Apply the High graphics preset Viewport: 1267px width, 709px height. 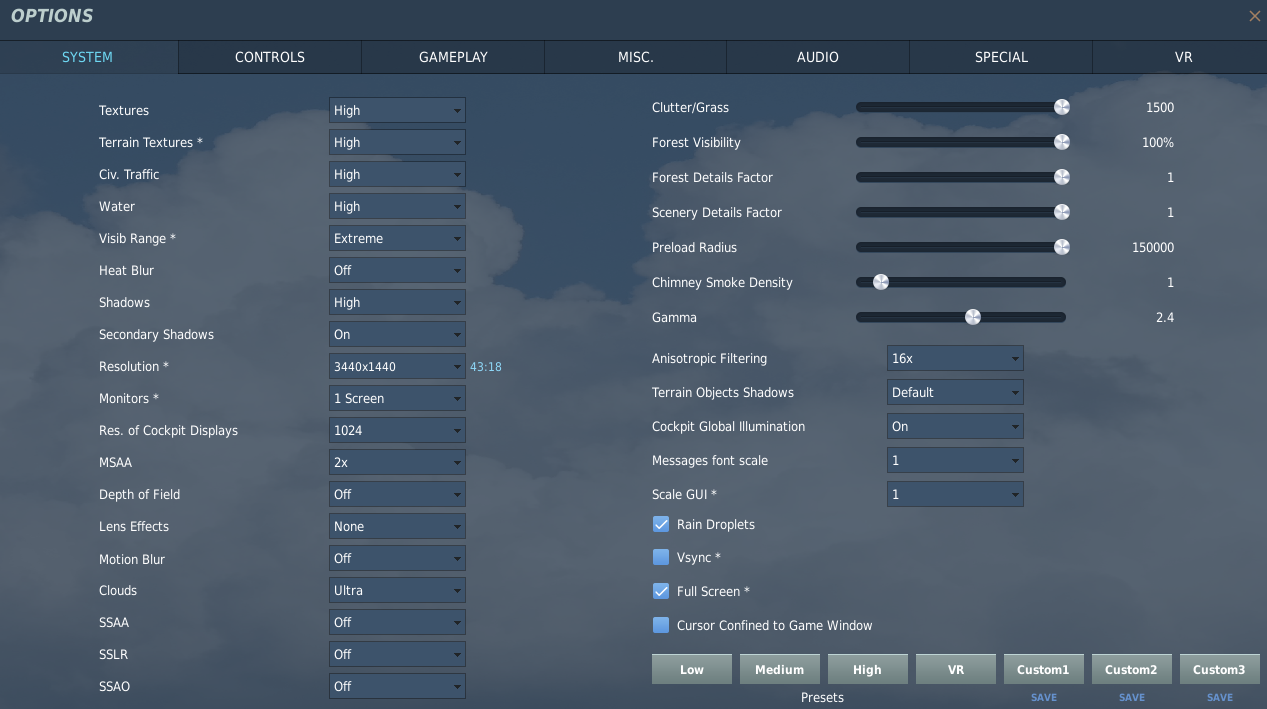click(867, 669)
